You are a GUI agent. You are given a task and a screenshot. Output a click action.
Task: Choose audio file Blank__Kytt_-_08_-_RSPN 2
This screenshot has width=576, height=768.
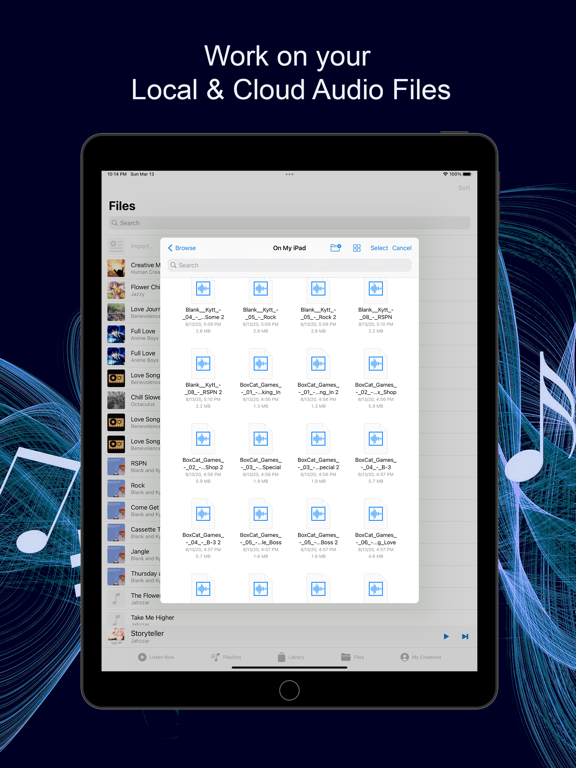[203, 378]
